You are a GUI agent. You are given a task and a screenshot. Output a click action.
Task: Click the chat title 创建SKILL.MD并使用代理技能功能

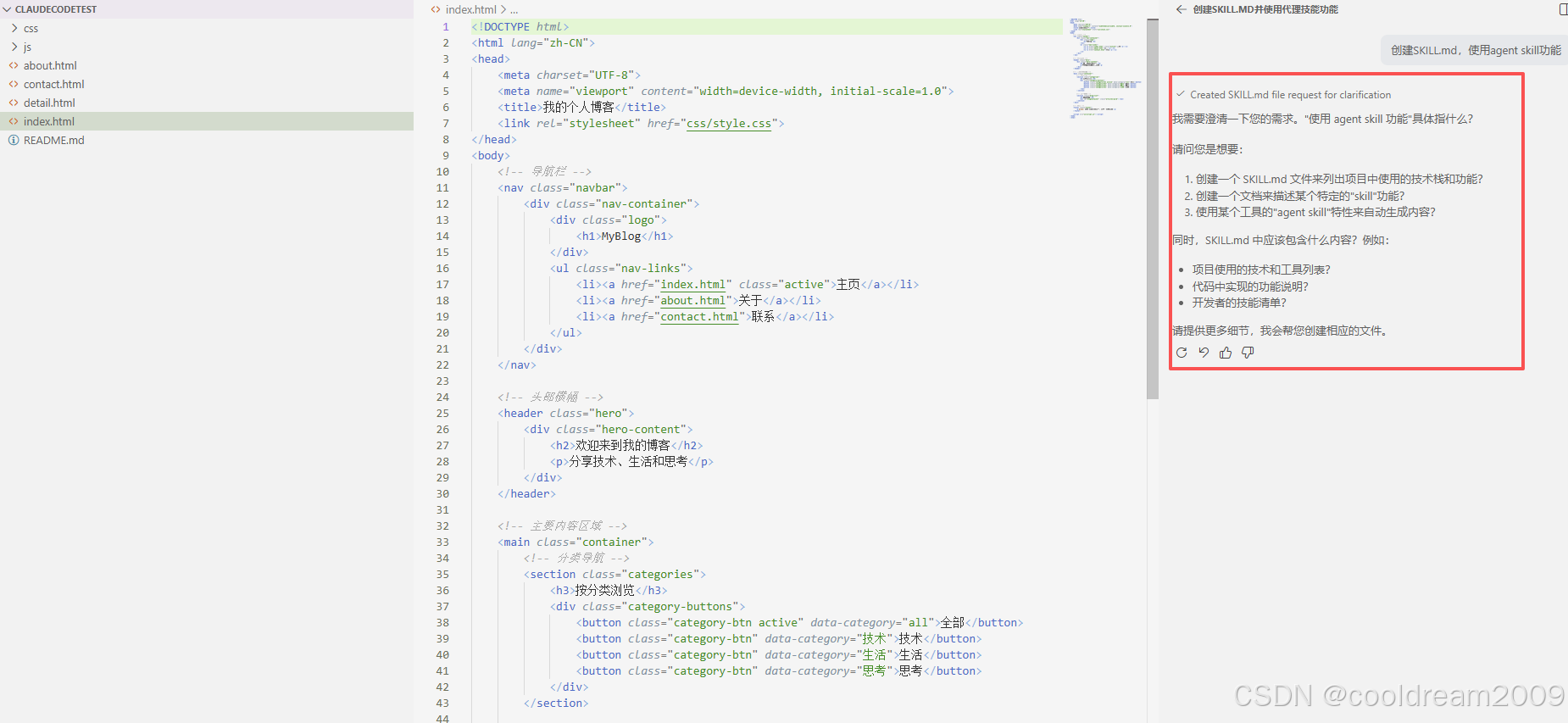coord(1265,9)
